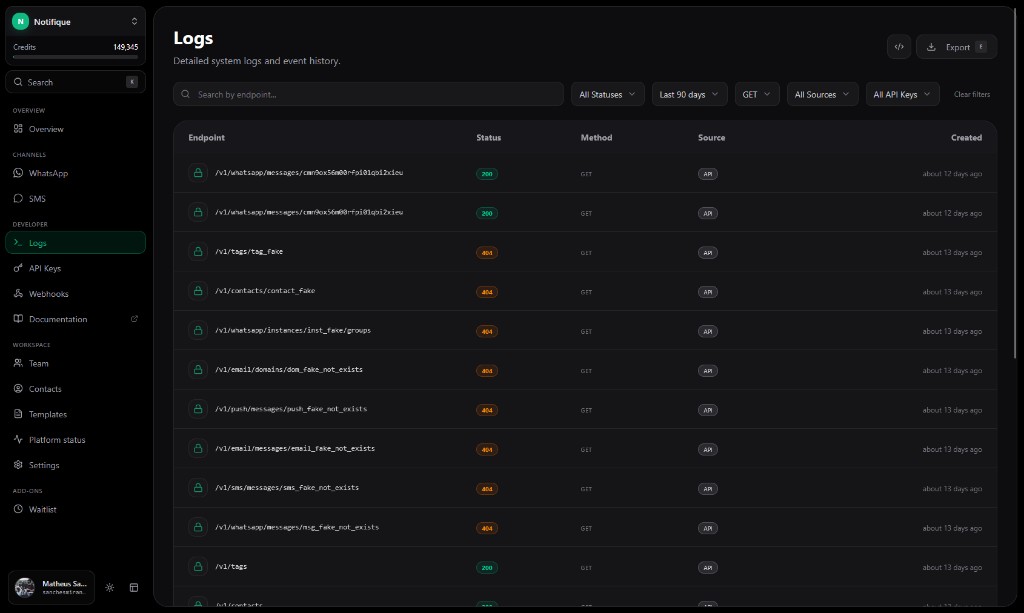This screenshot has width=1024, height=613.
Task: Open the All Statuses filter dropdown
Action: point(606,94)
